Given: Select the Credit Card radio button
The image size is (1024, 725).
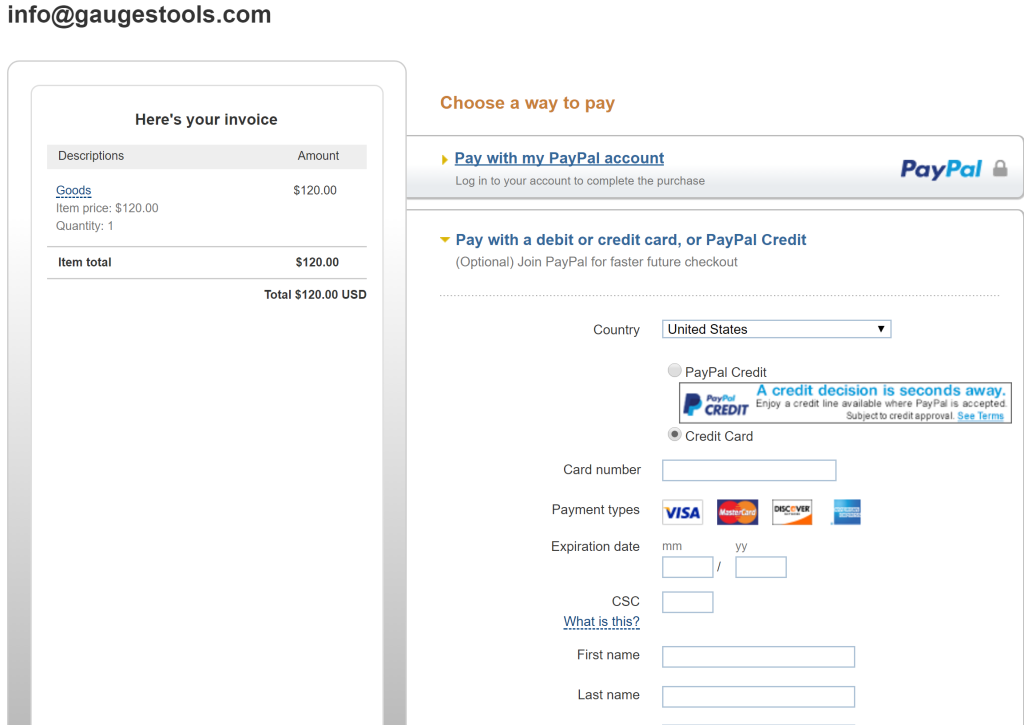Looking at the screenshot, I should coord(675,435).
